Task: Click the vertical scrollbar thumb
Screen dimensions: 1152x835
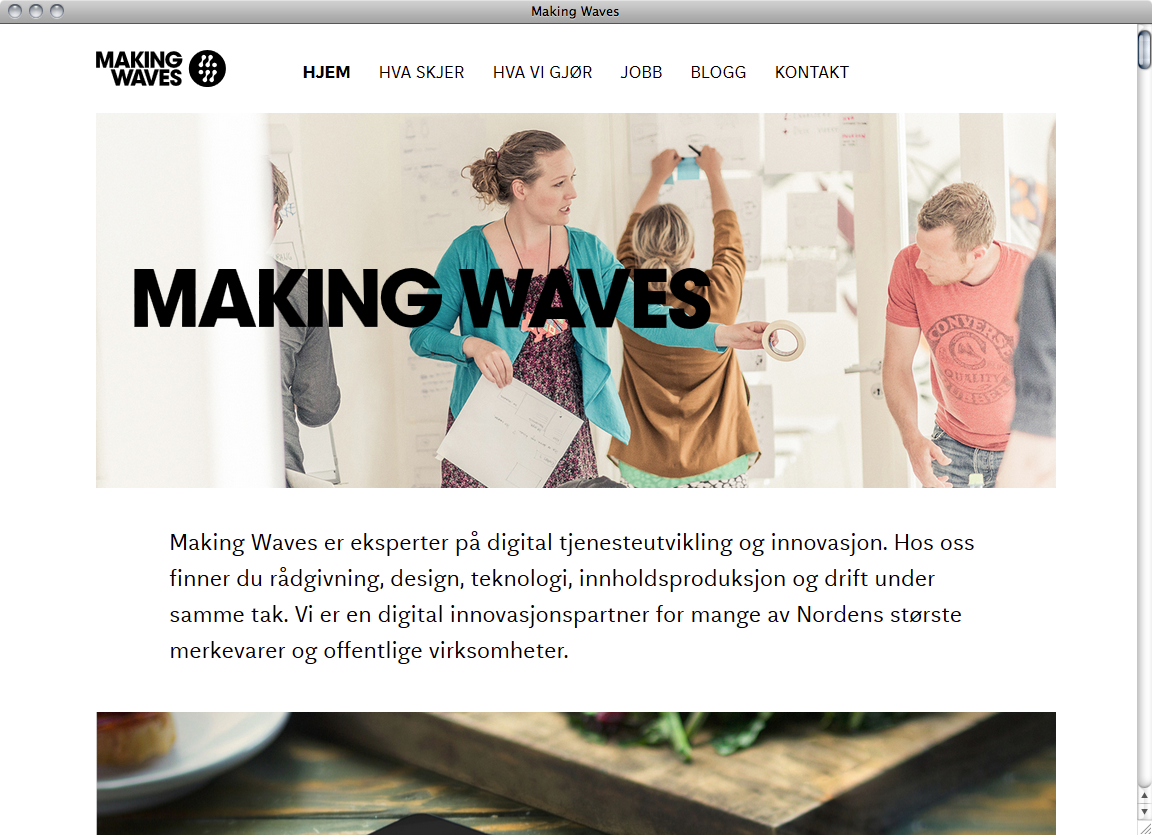Action: [1144, 48]
